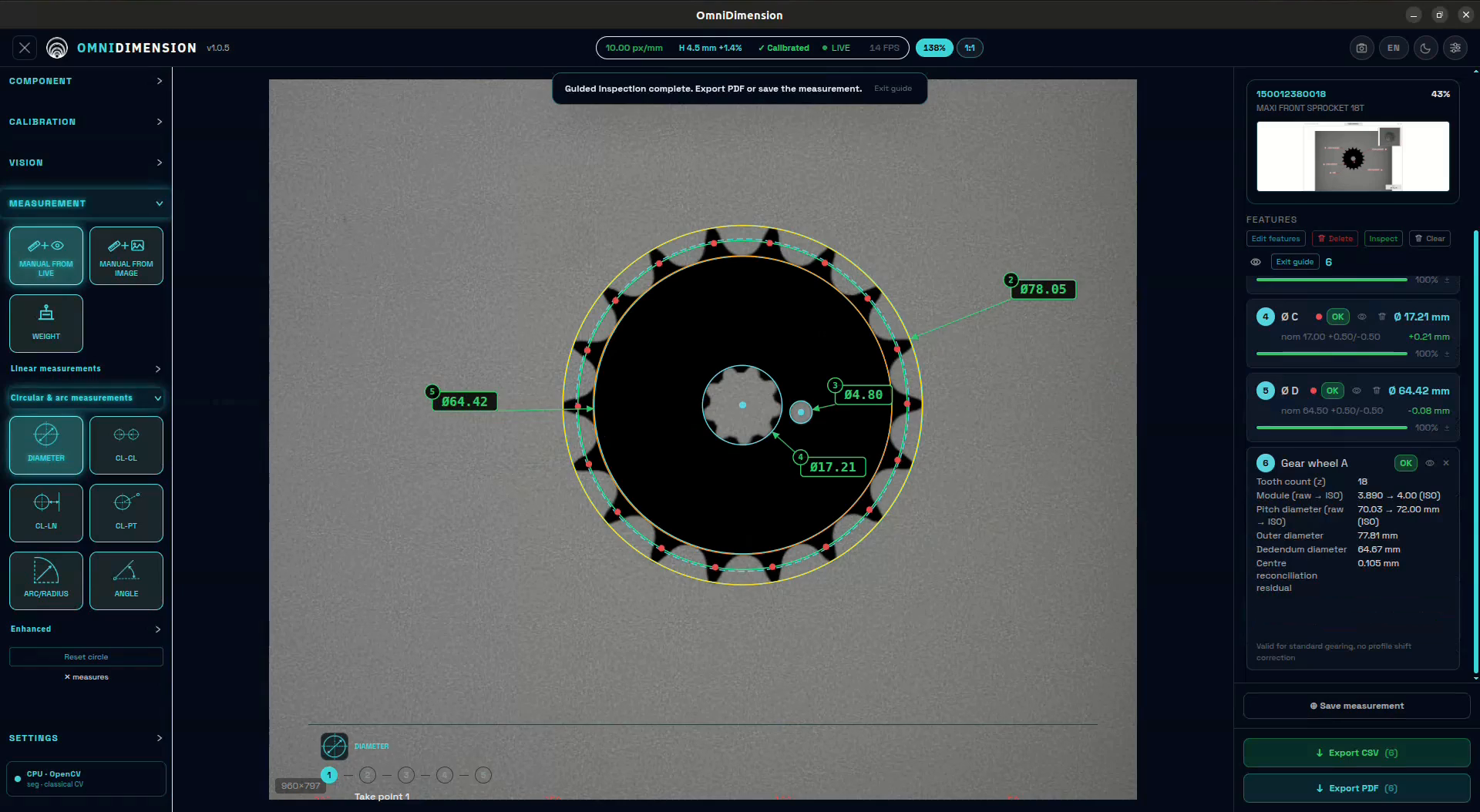1480x812 pixels.
Task: Take a camera snapshot from header
Action: 1362,48
